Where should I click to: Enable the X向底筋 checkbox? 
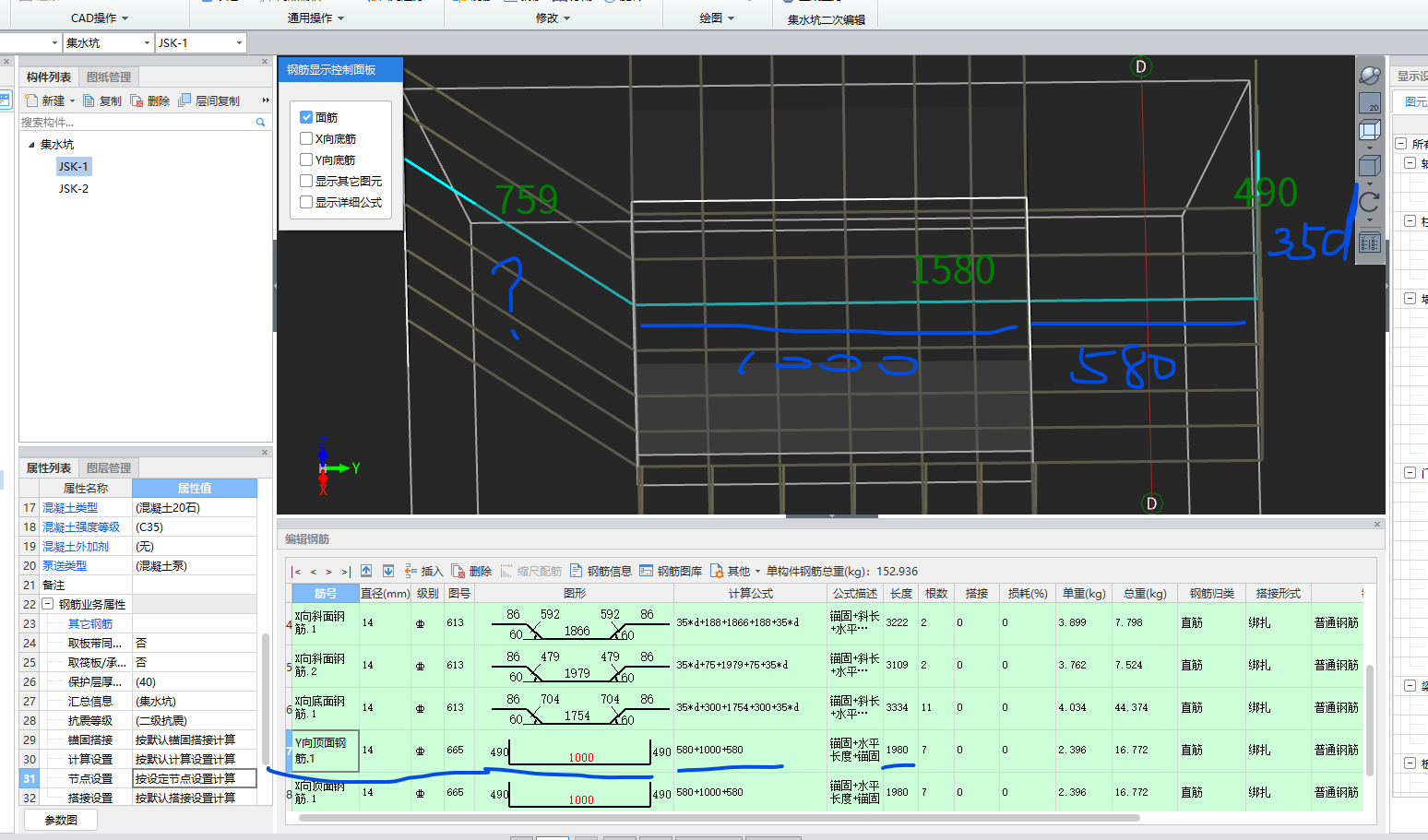click(306, 138)
